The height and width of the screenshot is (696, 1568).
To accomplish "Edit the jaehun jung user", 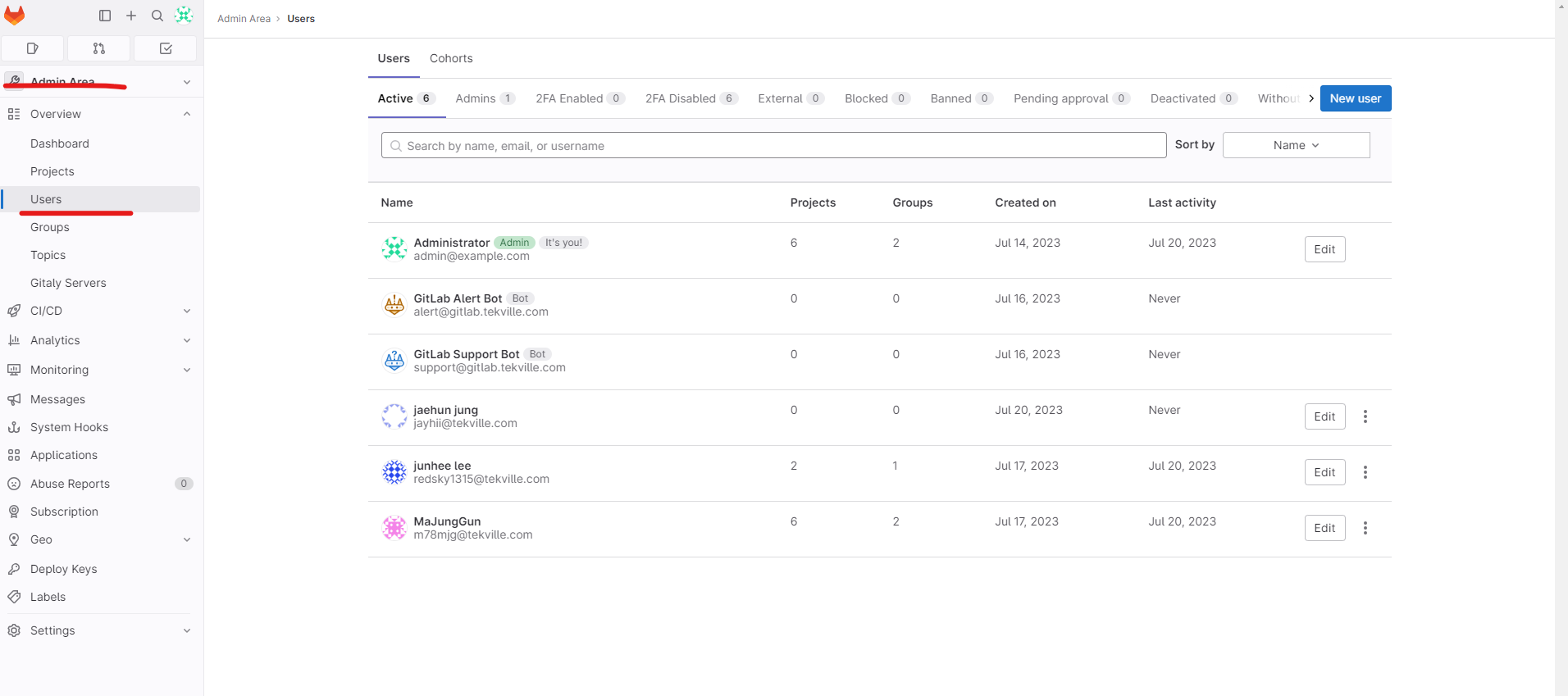I will [x=1324, y=416].
